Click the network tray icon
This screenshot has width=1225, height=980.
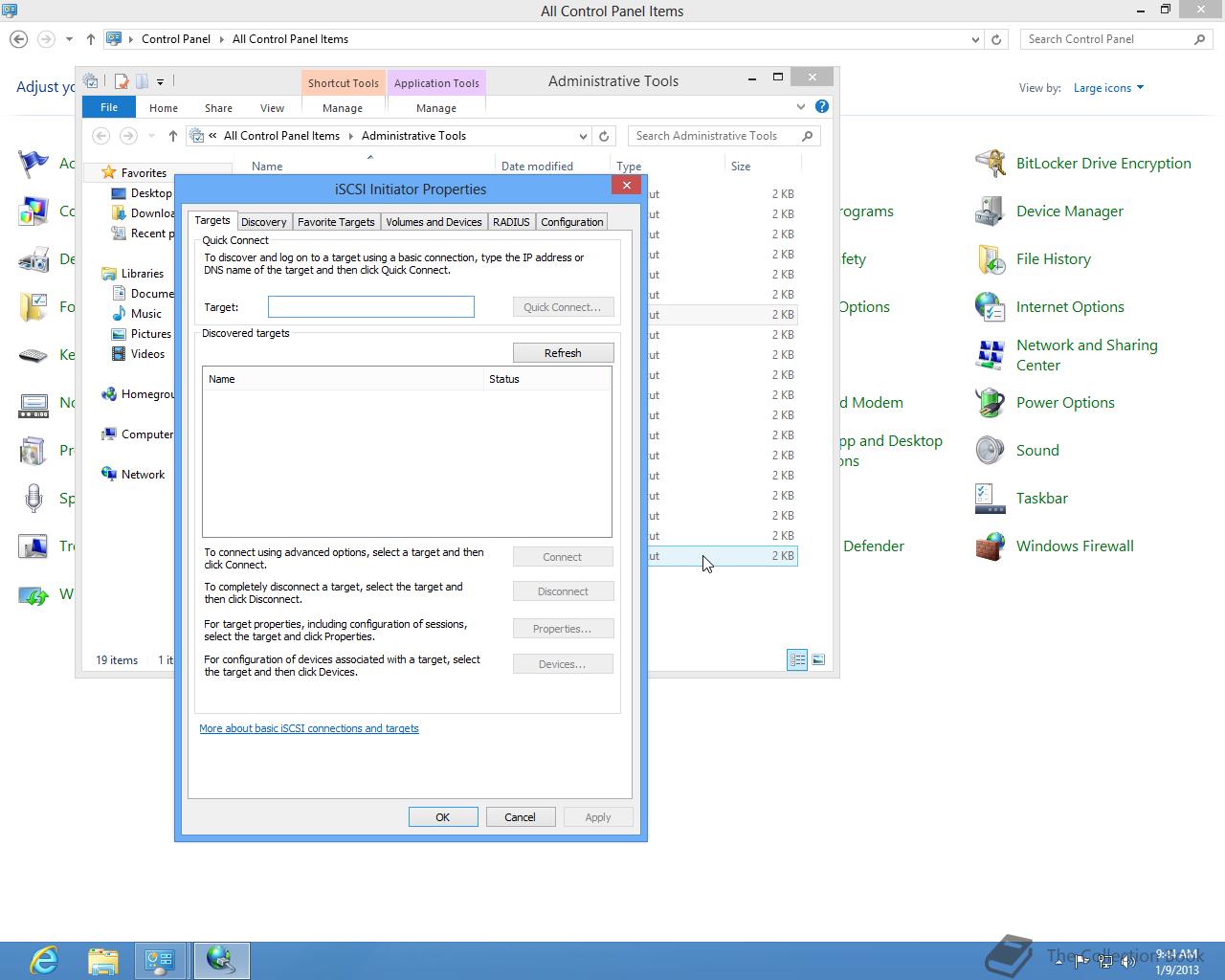(x=1104, y=962)
